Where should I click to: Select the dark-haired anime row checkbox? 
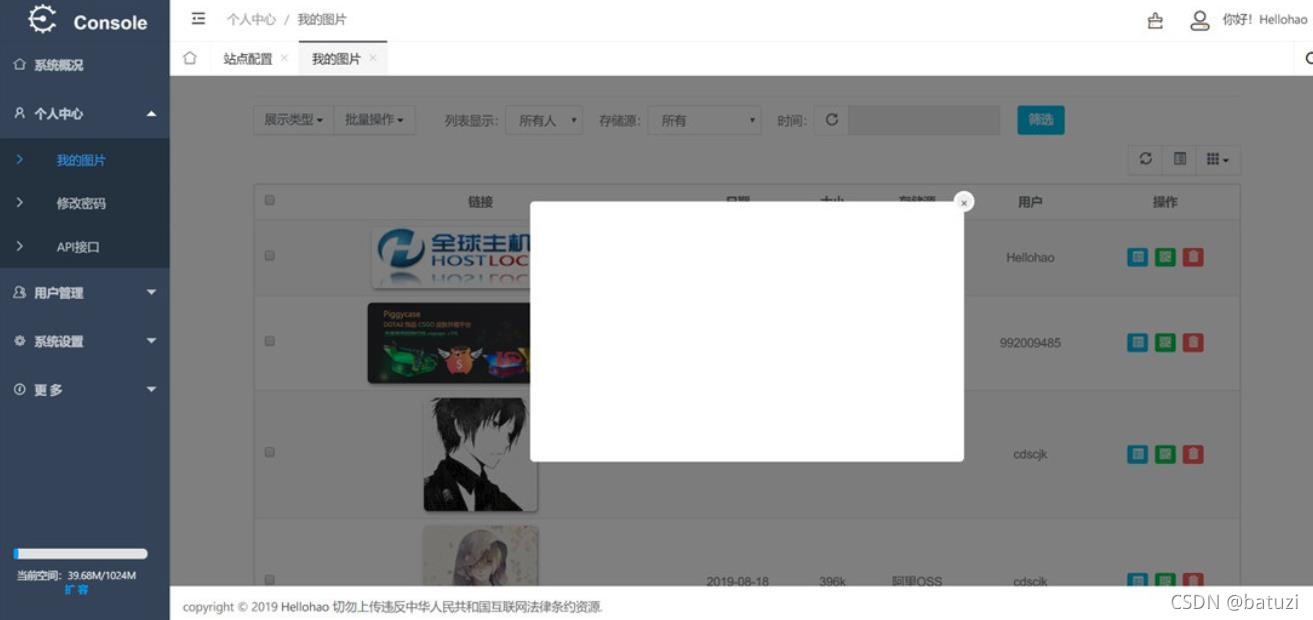269,452
